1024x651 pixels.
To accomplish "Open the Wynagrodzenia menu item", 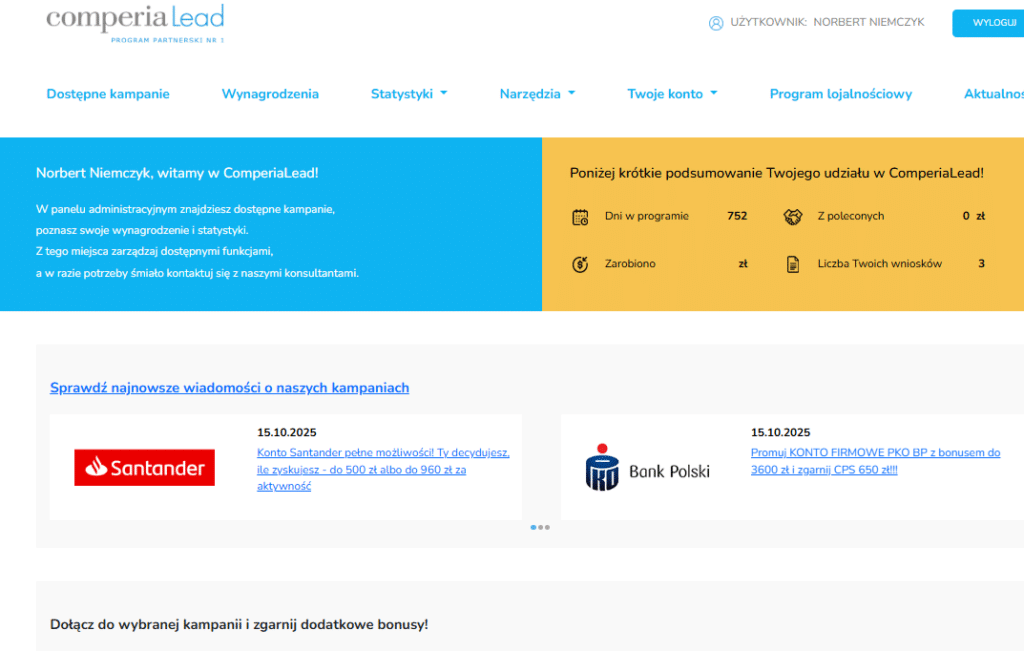I will point(270,94).
